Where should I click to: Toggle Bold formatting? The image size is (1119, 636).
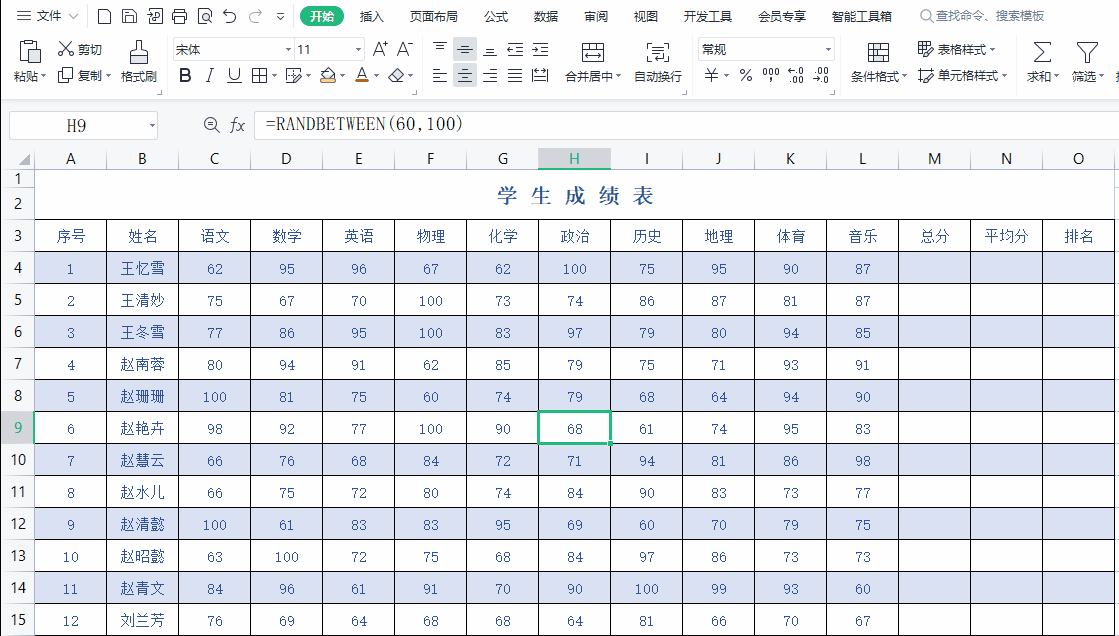(x=185, y=75)
